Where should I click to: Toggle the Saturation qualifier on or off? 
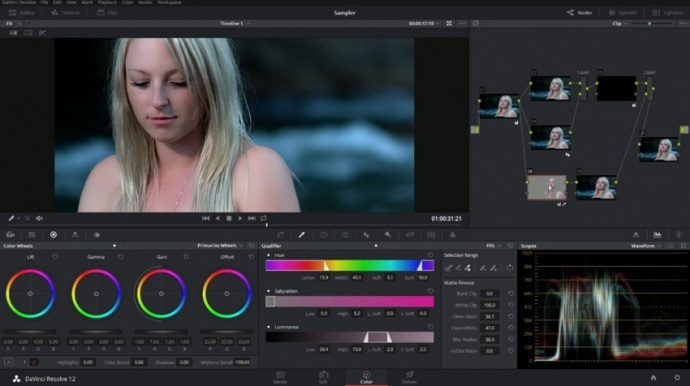click(268, 291)
